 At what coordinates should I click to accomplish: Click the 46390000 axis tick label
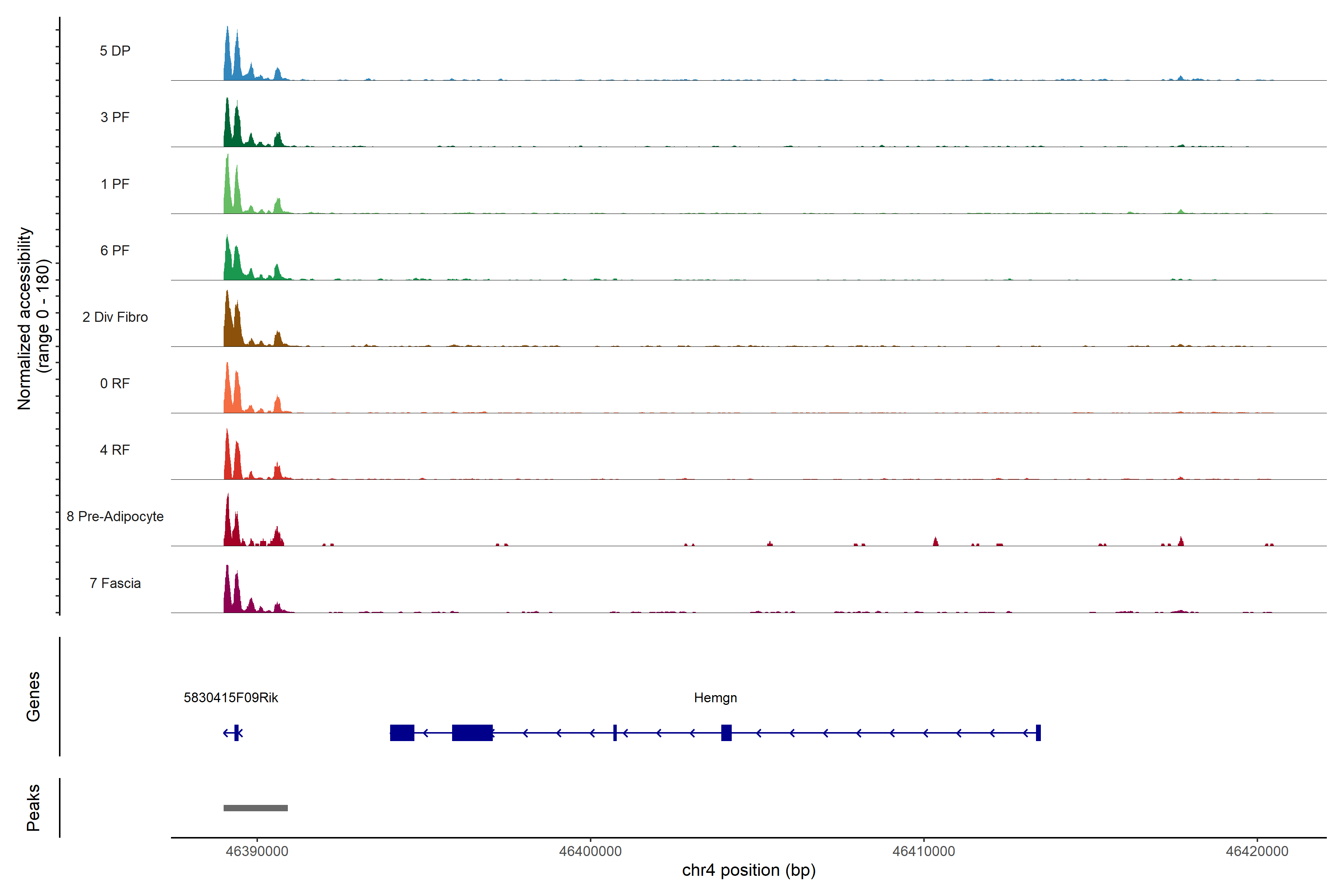[x=257, y=852]
